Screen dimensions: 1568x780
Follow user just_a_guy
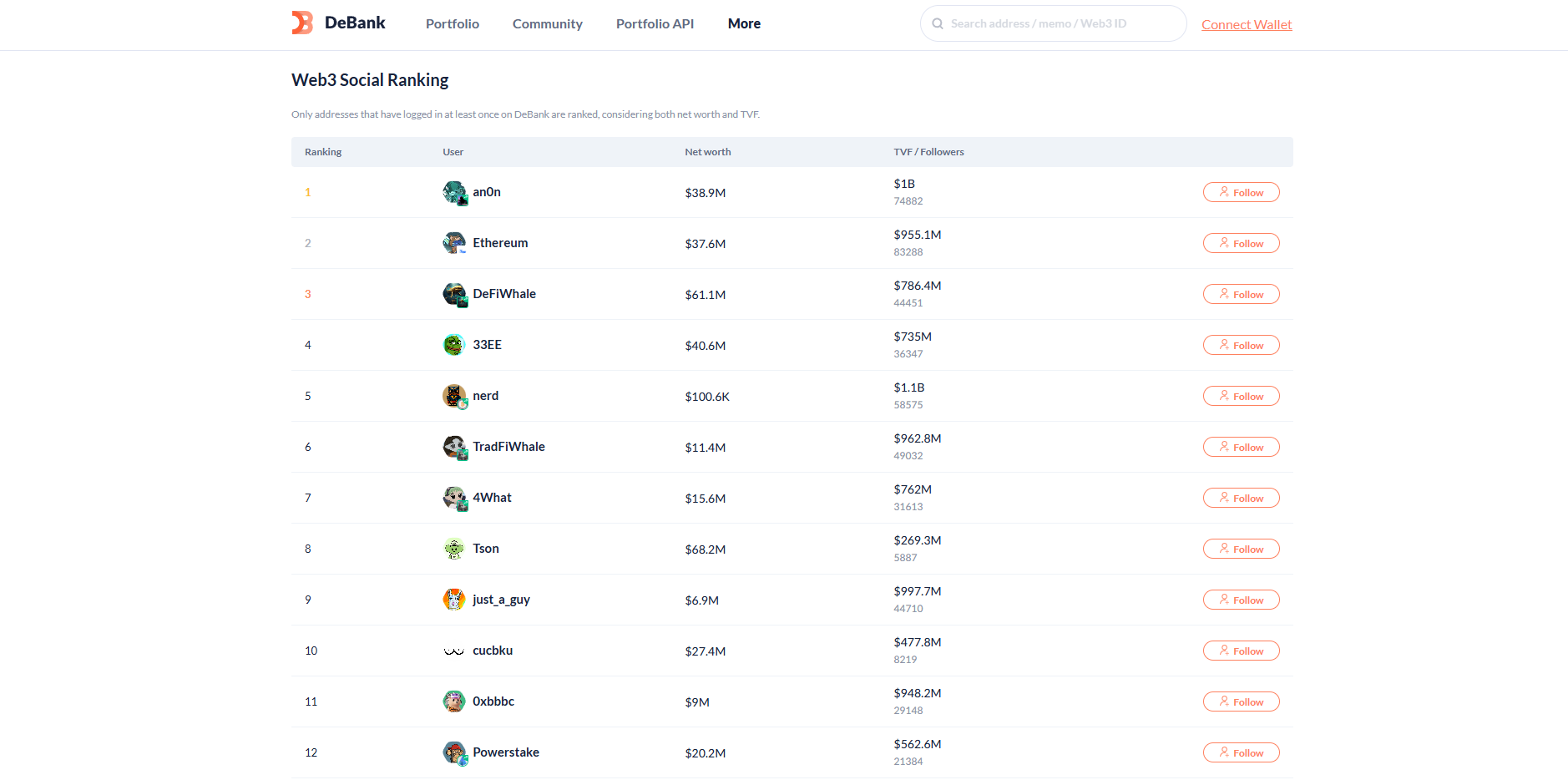(1242, 600)
